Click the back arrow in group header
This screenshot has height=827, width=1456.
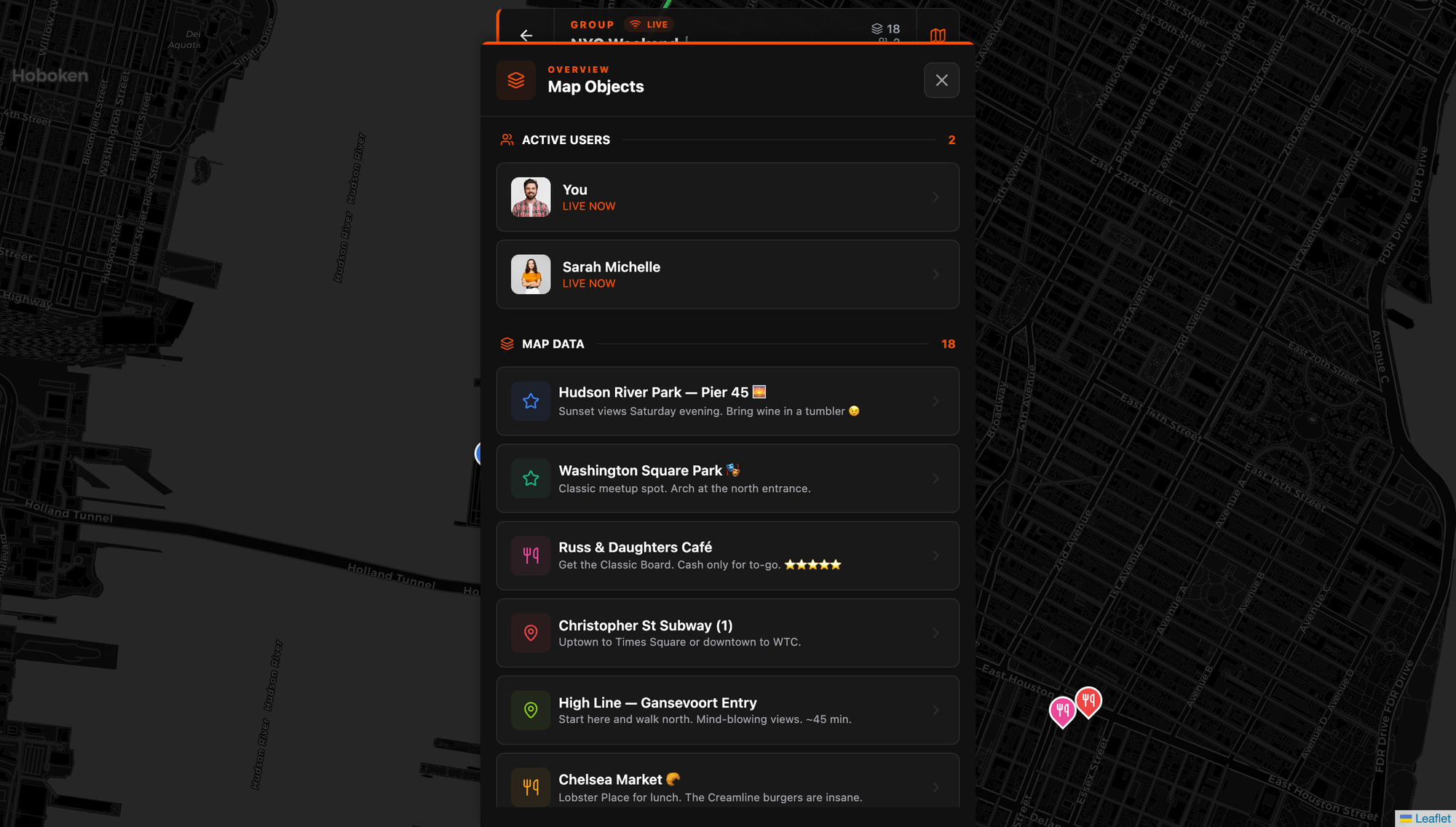coord(526,35)
